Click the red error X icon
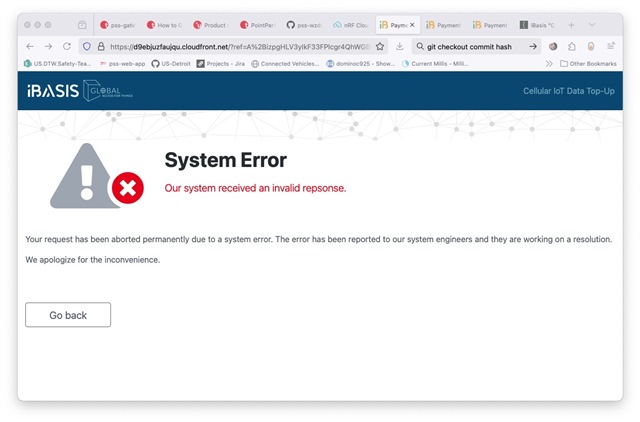 [x=128, y=188]
